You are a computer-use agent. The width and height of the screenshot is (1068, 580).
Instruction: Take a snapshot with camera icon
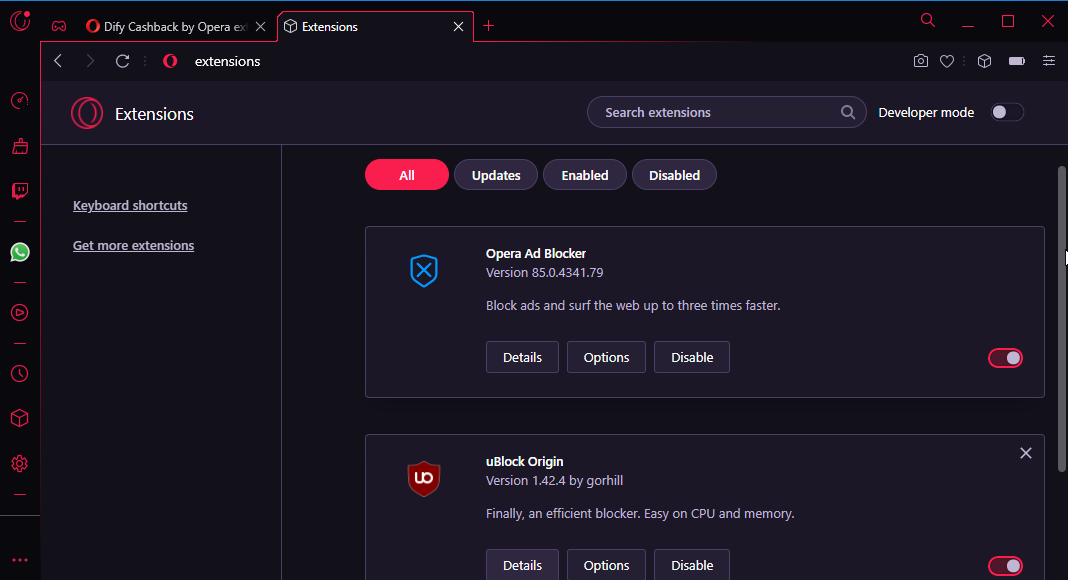click(x=921, y=61)
